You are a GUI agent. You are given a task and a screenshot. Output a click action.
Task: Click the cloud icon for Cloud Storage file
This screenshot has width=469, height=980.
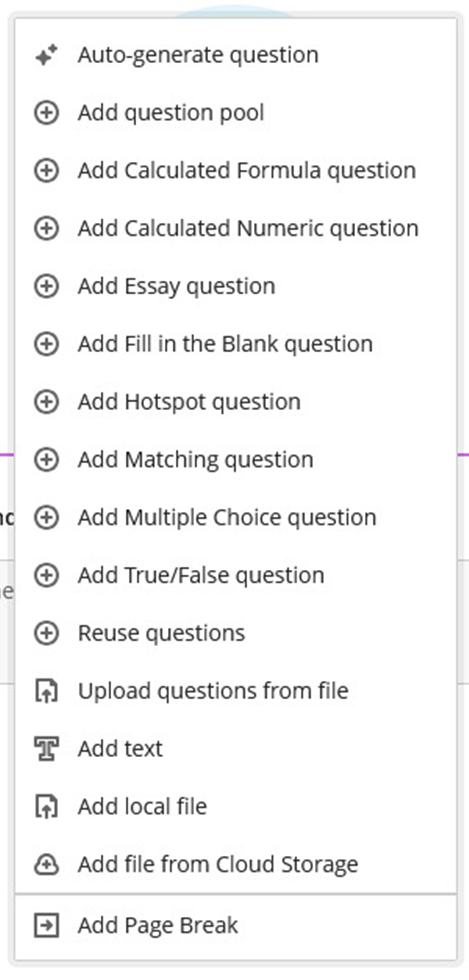pos(46,864)
